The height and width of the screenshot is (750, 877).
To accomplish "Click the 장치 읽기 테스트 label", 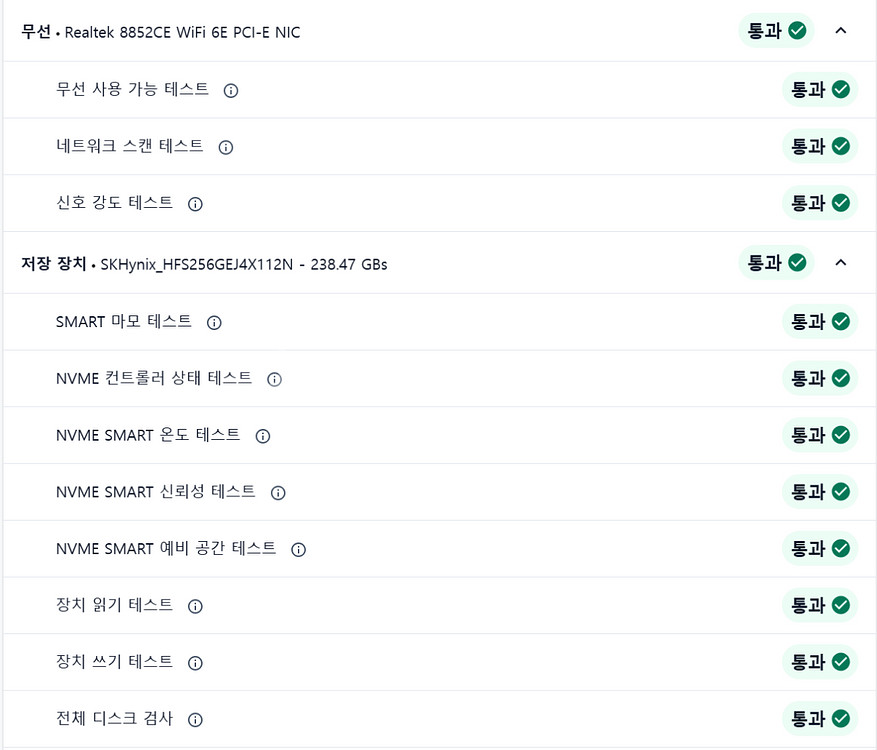I will tap(115, 605).
